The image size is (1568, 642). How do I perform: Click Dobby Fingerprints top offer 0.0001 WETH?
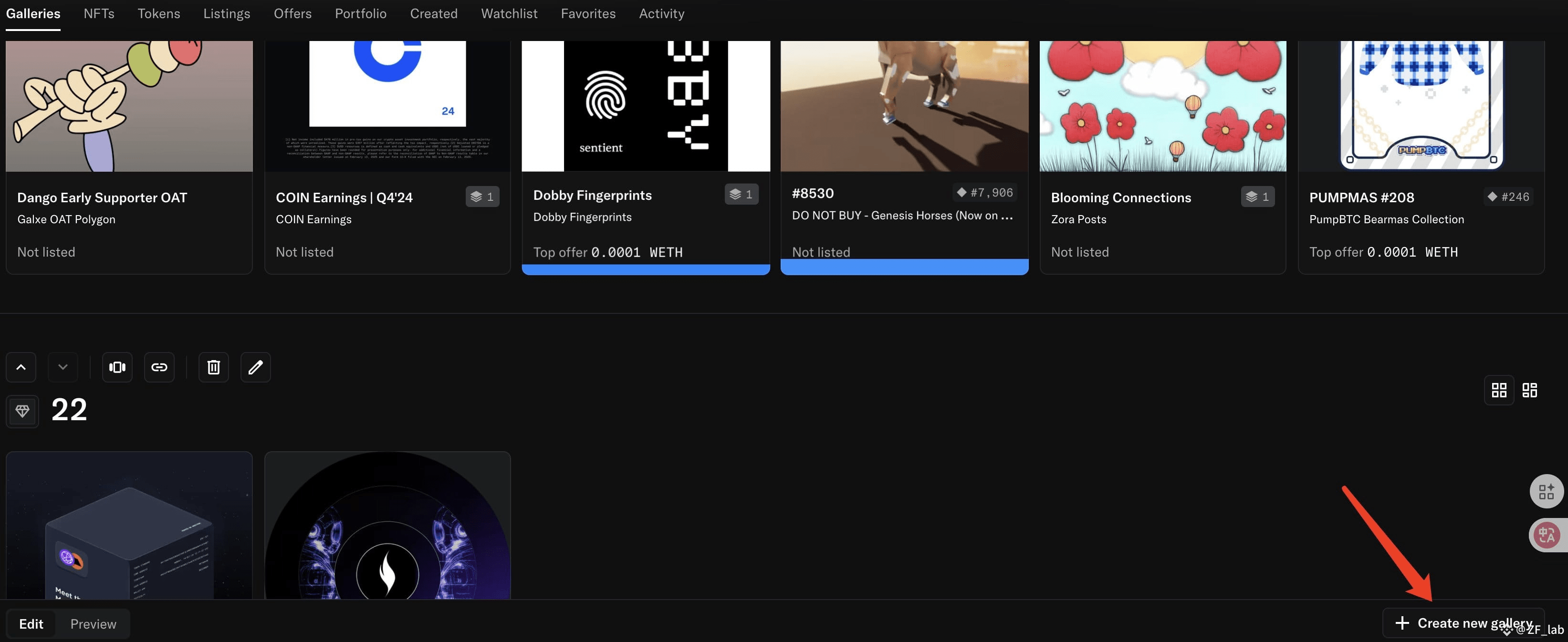point(608,252)
